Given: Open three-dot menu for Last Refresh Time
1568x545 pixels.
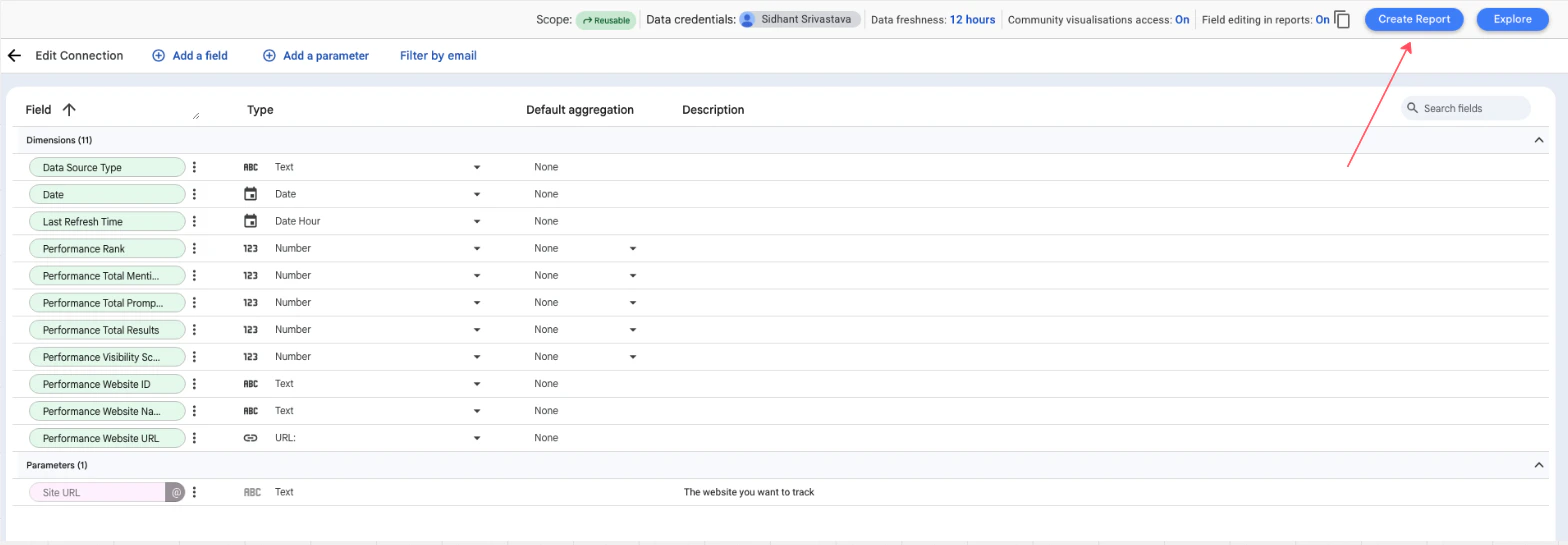Looking at the screenshot, I should tap(195, 221).
